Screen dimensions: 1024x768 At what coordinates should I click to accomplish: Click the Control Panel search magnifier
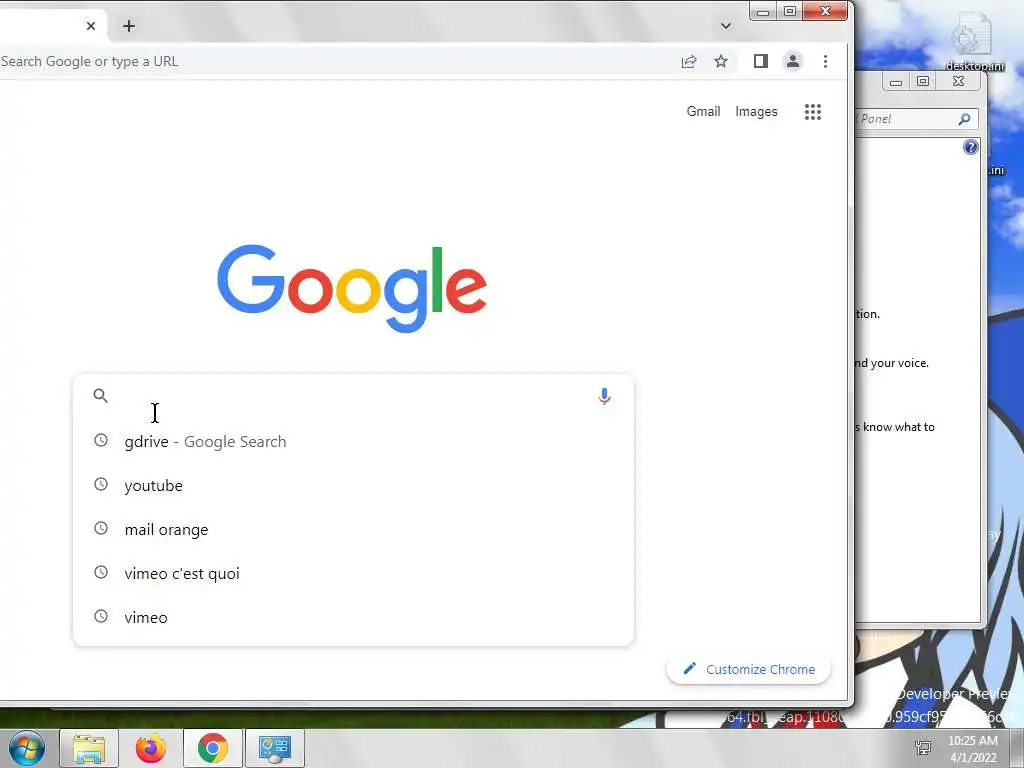(x=965, y=119)
